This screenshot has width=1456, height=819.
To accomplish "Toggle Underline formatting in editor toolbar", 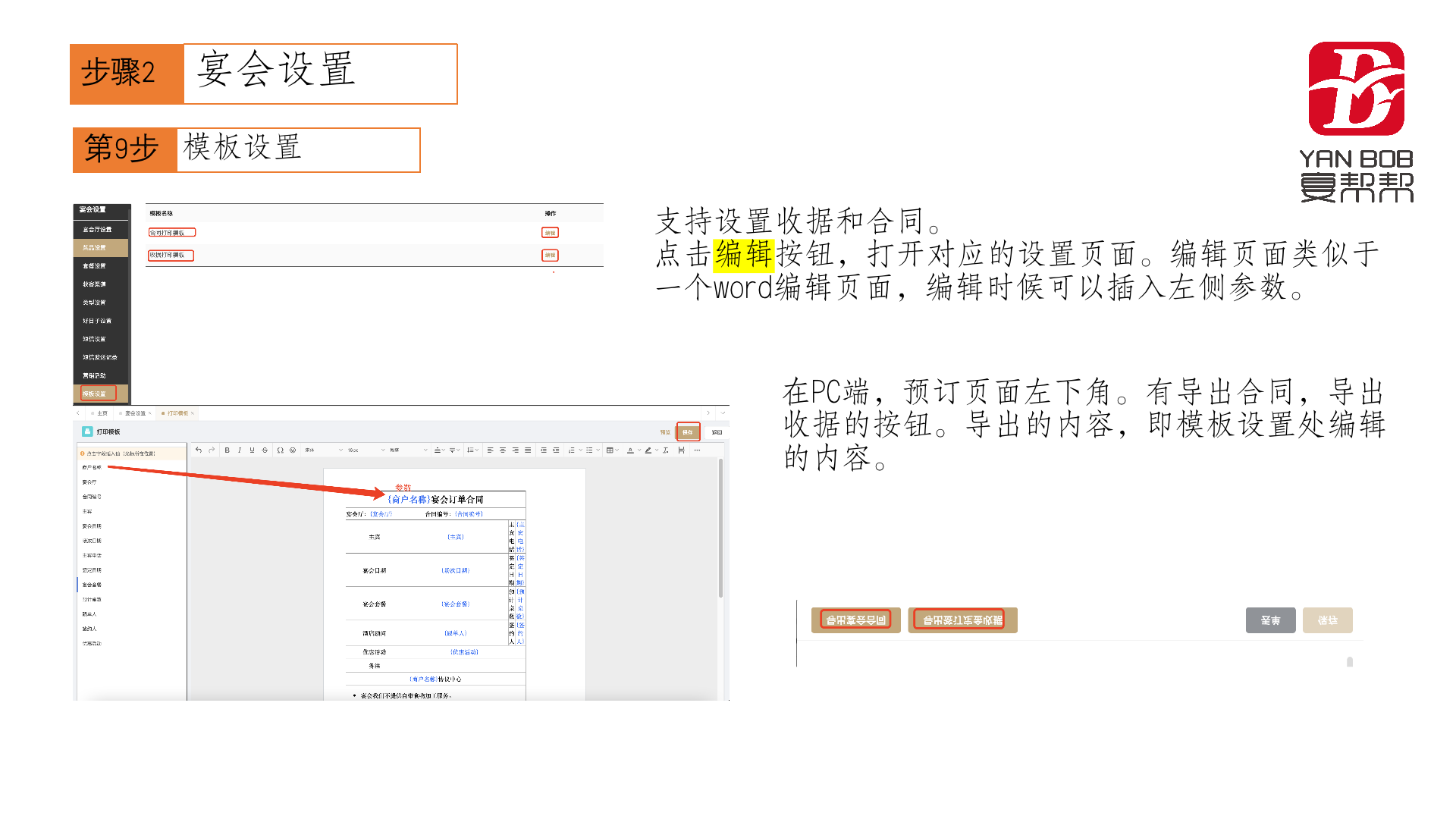I will tap(252, 450).
